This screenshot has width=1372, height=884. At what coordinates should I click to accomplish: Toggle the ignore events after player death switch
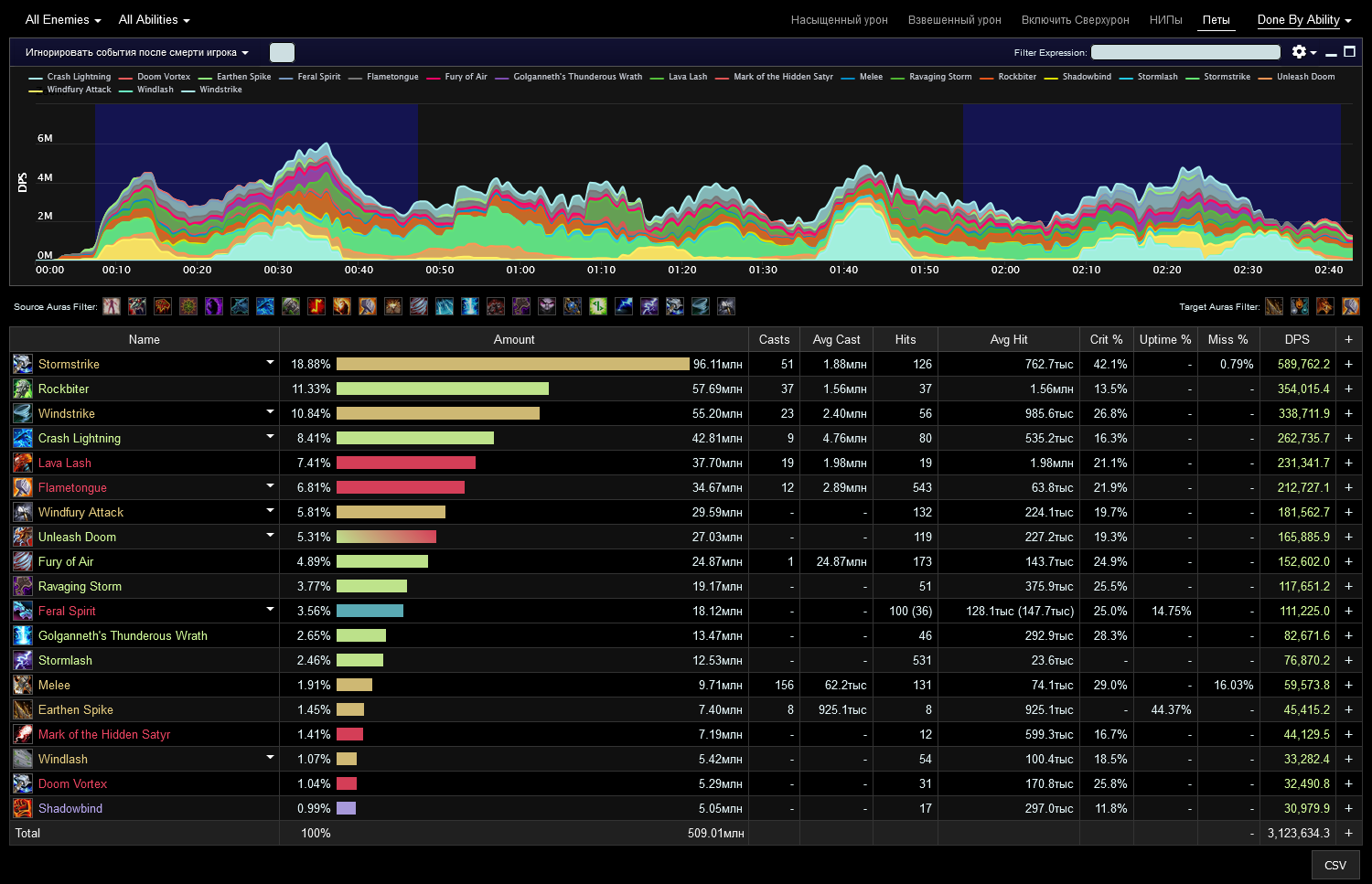282,52
